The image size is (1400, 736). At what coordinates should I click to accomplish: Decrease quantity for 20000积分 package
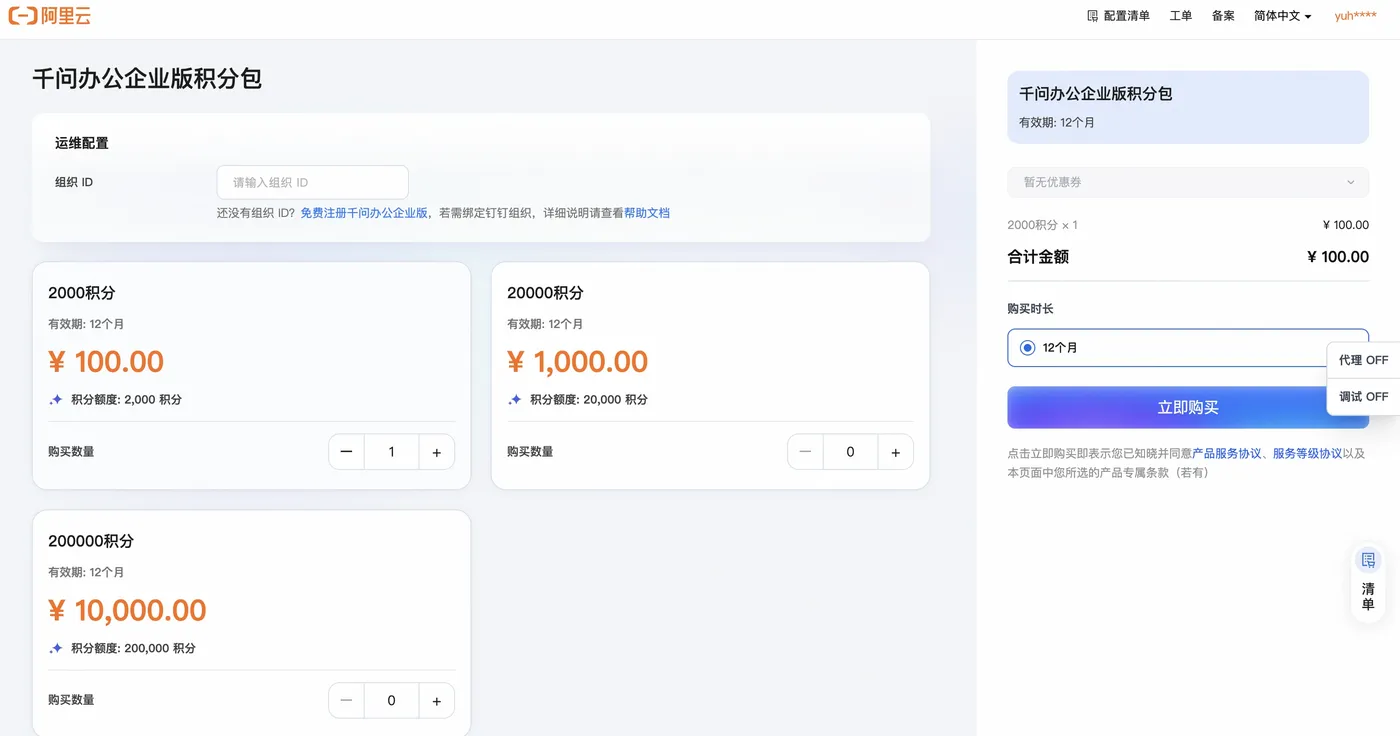pos(805,452)
